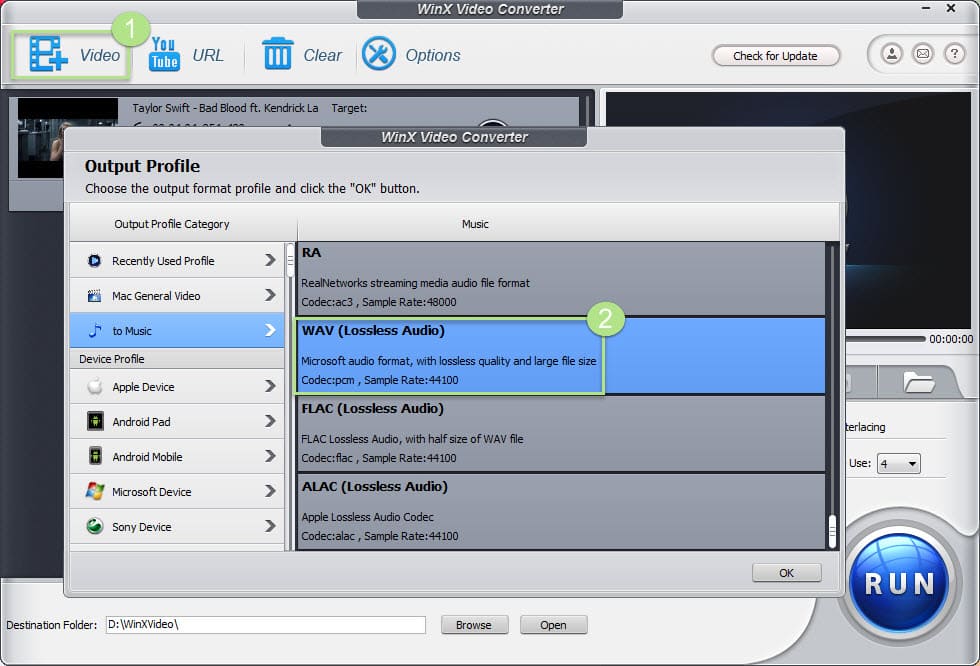Open the CPU core Use dropdown
This screenshot has height=666, width=980.
tap(898, 464)
